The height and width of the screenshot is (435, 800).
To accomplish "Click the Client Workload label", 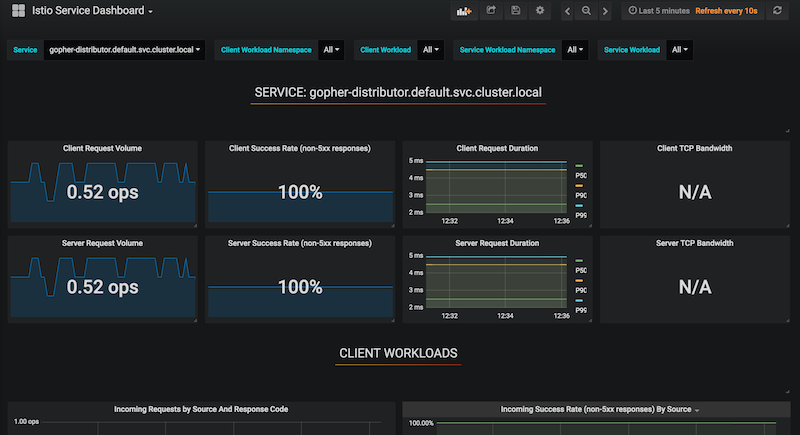I will point(385,50).
